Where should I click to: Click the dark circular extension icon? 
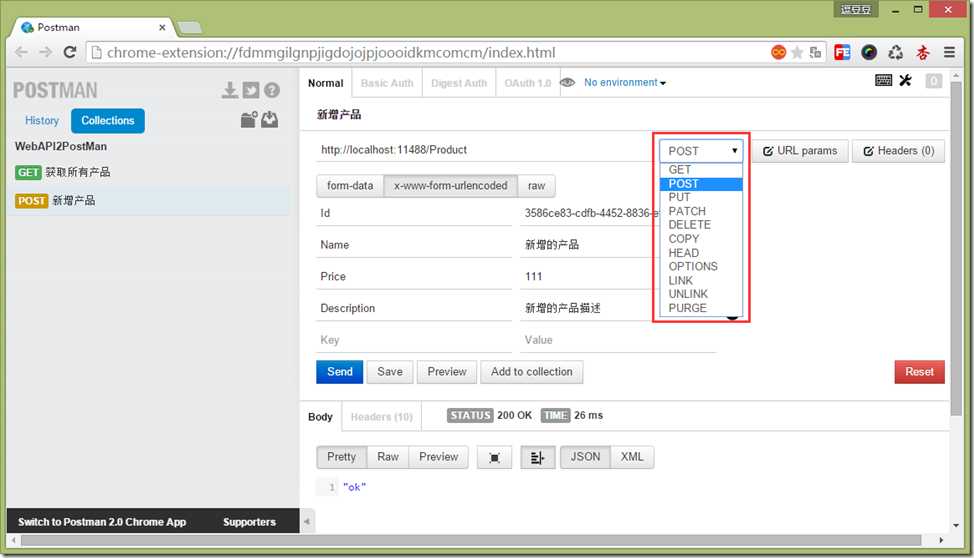pos(868,53)
